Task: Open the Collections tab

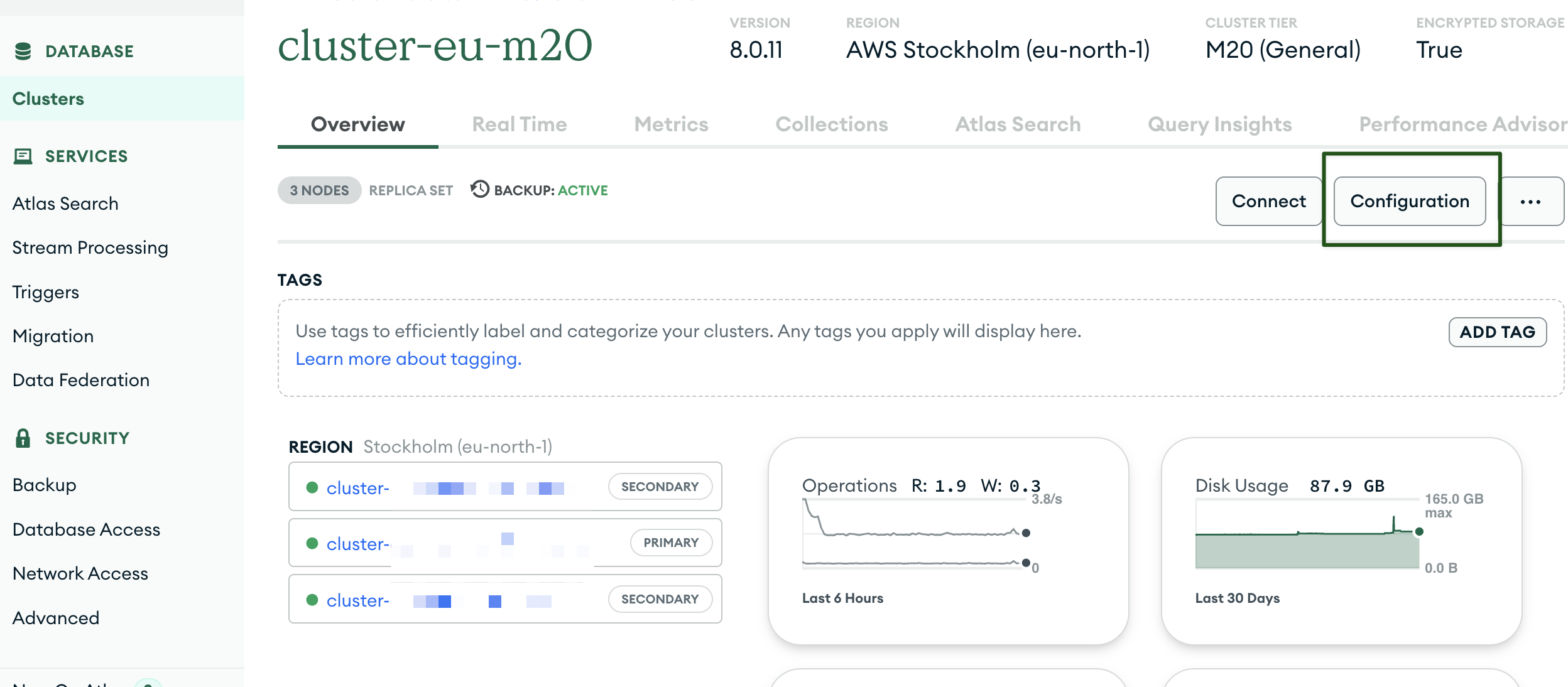Action: click(x=832, y=124)
